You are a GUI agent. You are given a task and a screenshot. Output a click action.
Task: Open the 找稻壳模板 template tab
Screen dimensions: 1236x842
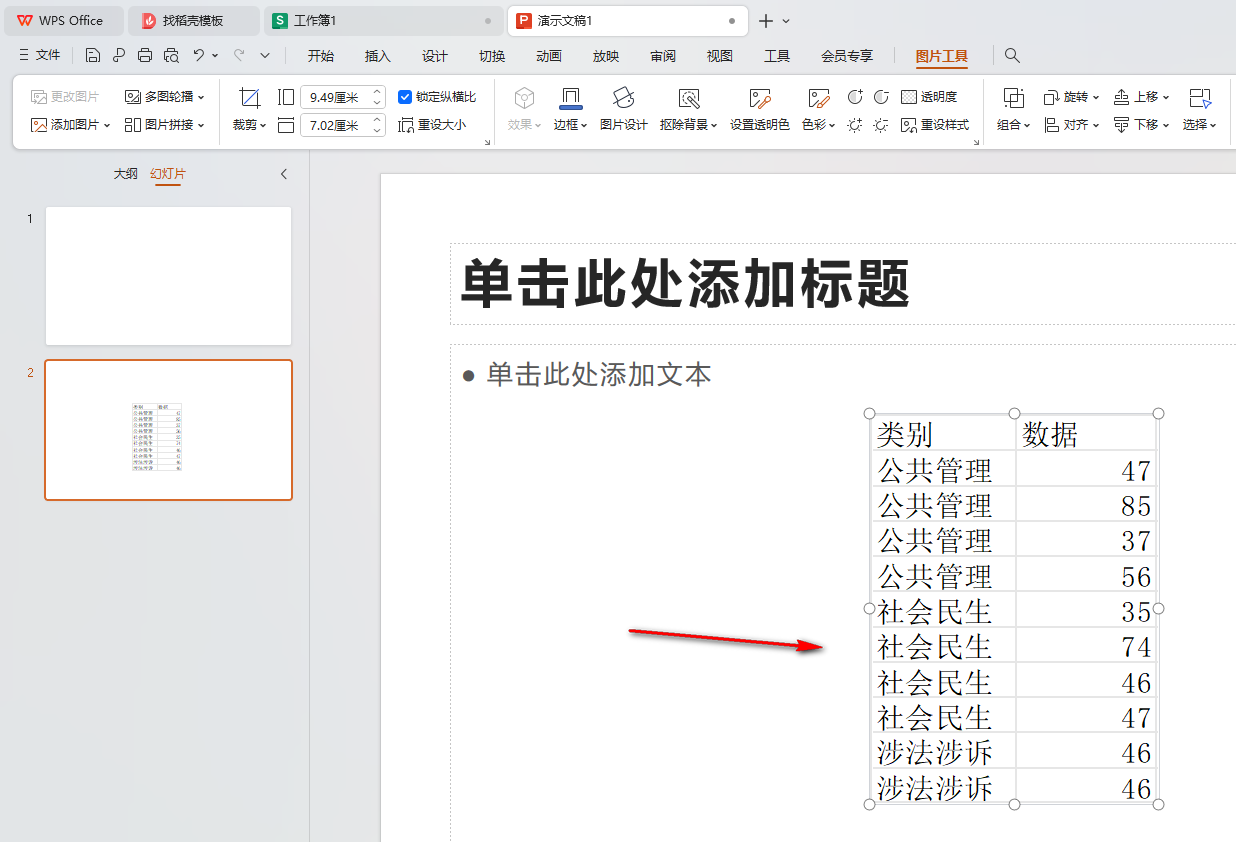[192, 20]
